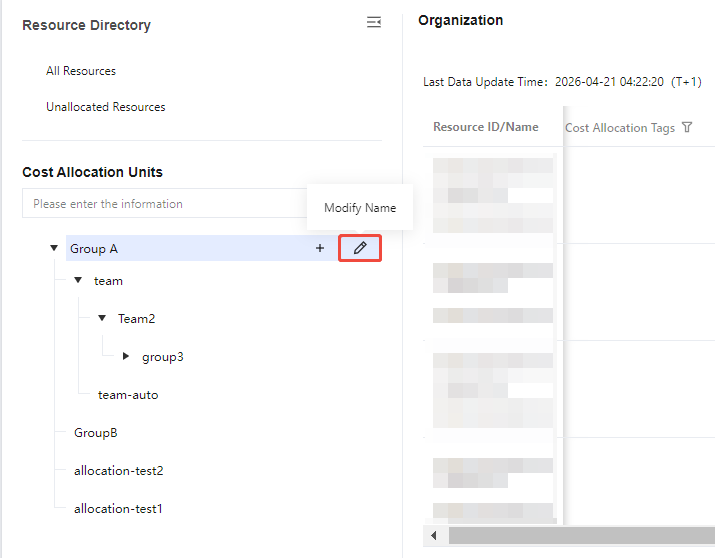Click the horizontal scrollbar left arrow
The image size is (715, 558).
434,536
